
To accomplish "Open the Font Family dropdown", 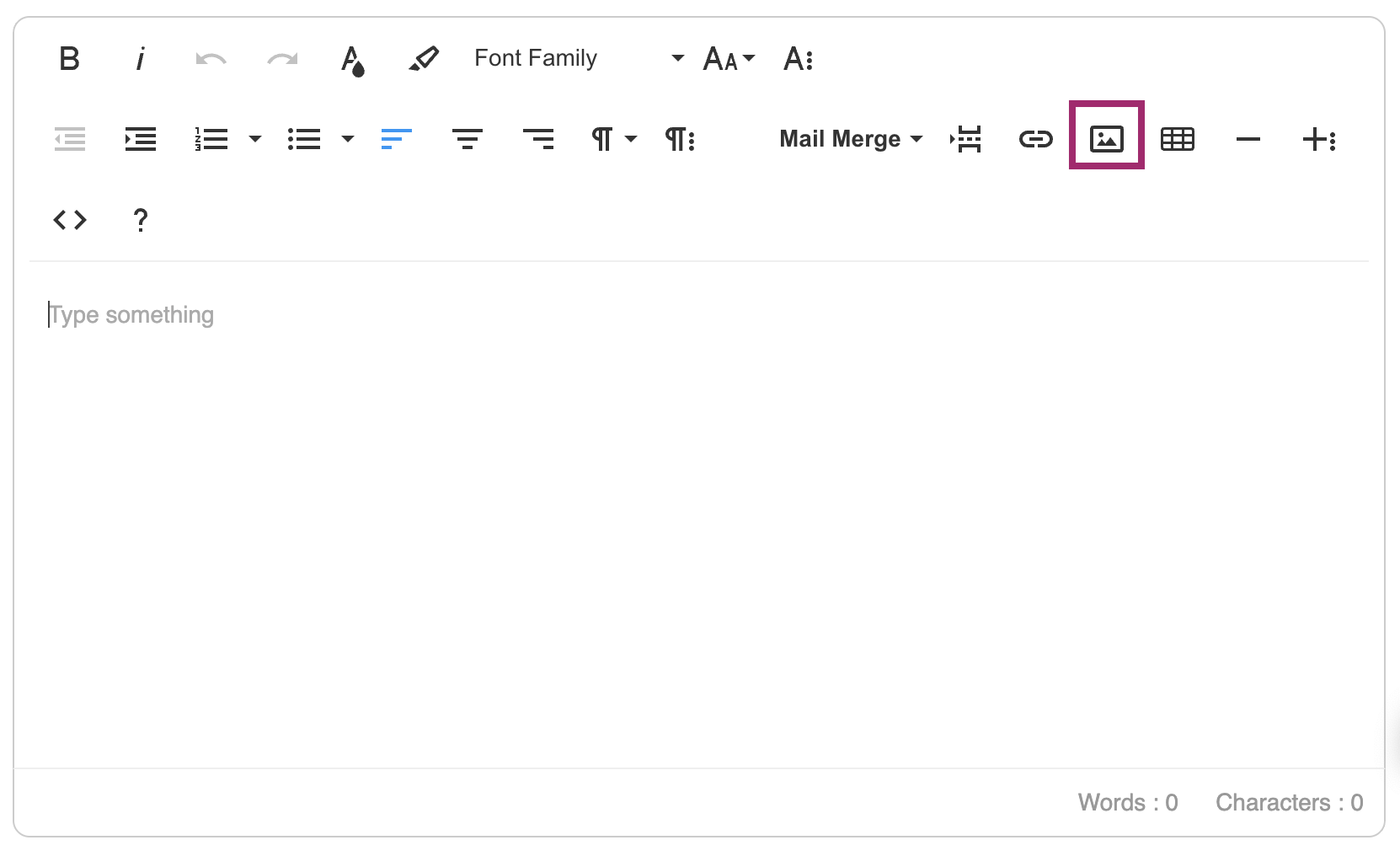I will click(x=578, y=58).
